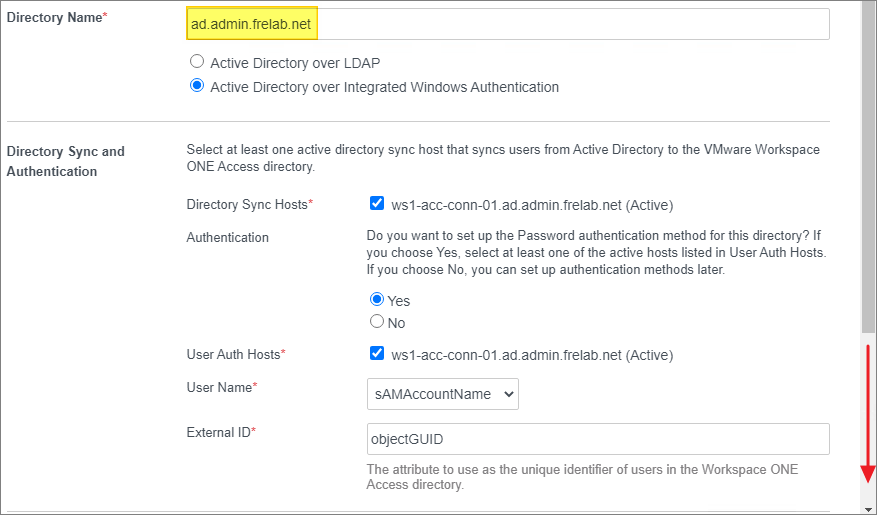Uncheck the Directory Sync Hosts checkbox
This screenshot has height=515, width=877.
377,204
